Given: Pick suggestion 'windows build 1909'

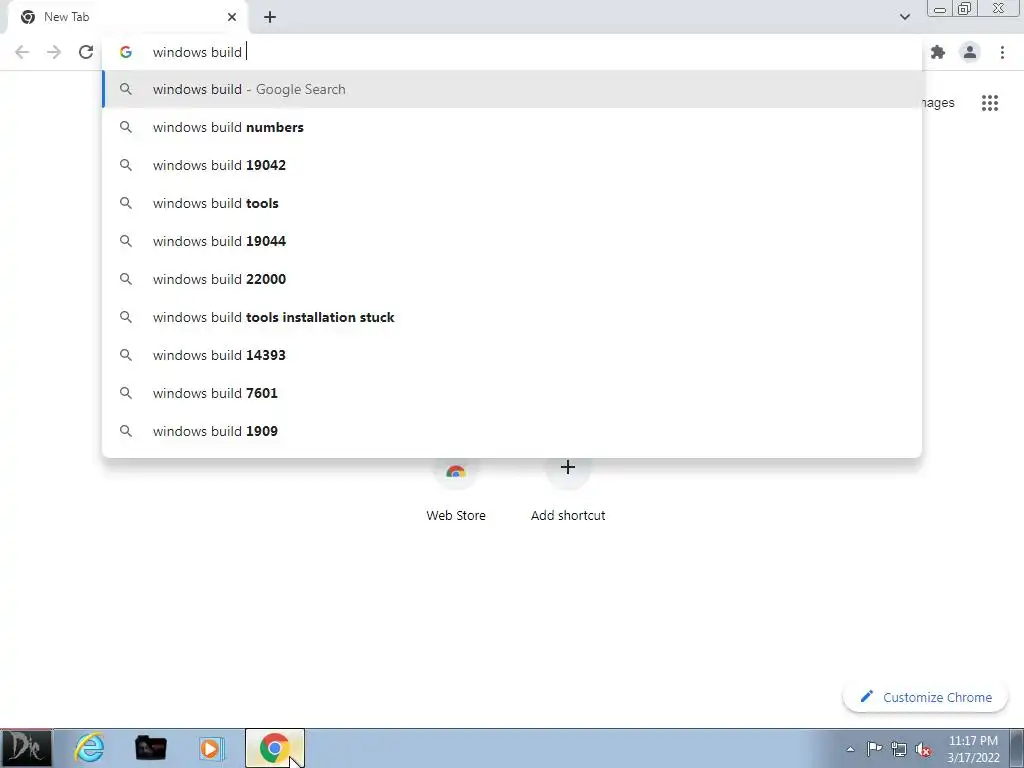Looking at the screenshot, I should [512, 431].
